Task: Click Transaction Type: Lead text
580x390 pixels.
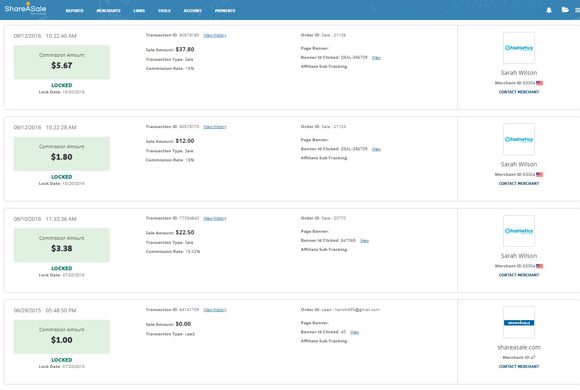Action: click(170, 334)
